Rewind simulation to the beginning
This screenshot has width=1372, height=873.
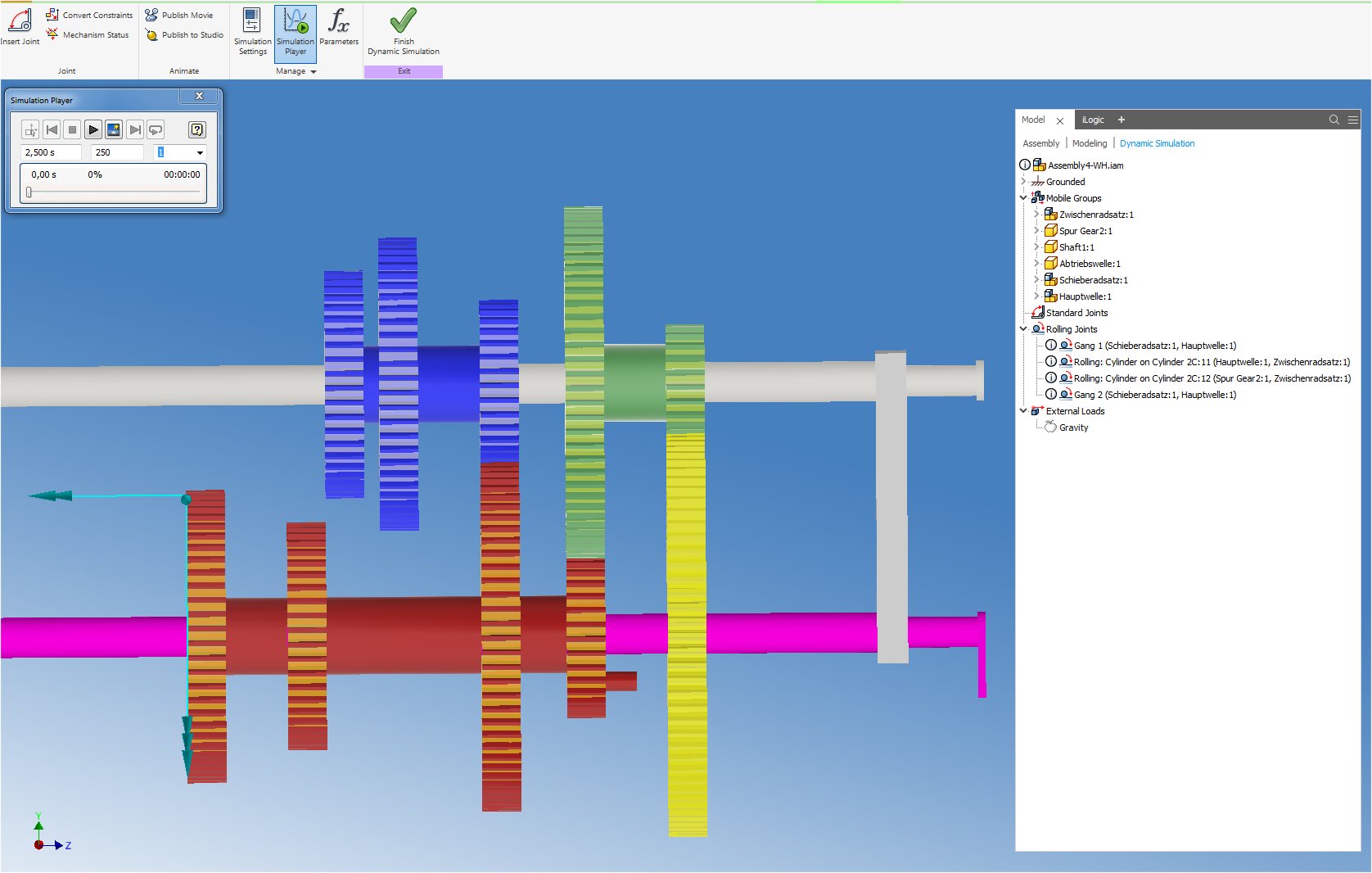(x=52, y=129)
